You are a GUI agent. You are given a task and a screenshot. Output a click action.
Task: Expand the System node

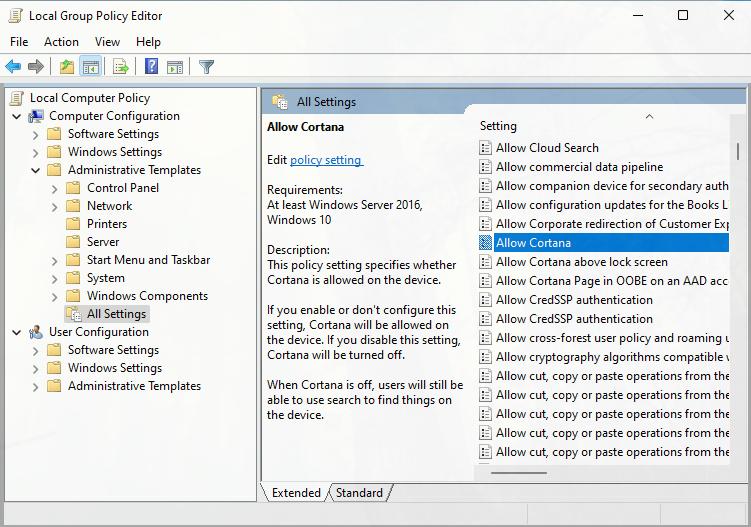[x=55, y=279]
